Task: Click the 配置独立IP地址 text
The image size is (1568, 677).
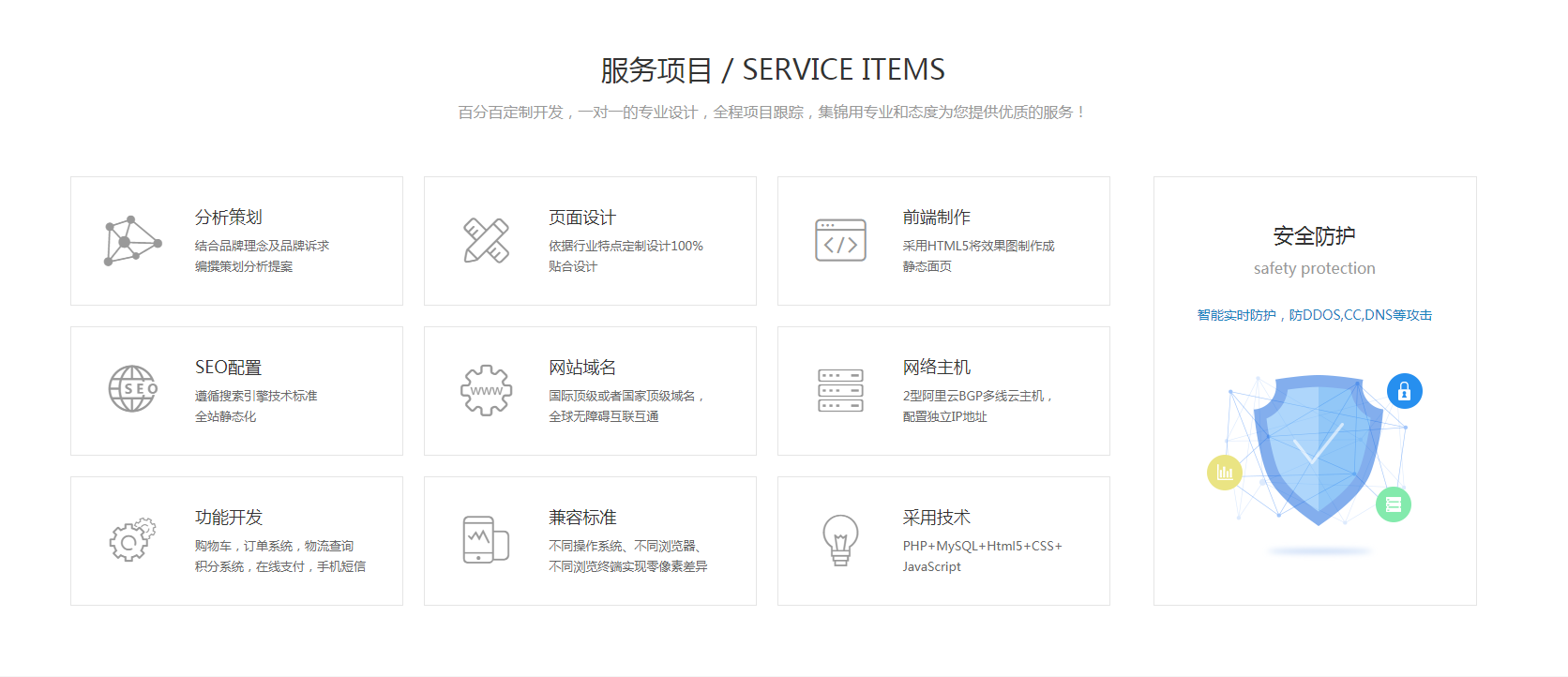Action: [x=945, y=416]
